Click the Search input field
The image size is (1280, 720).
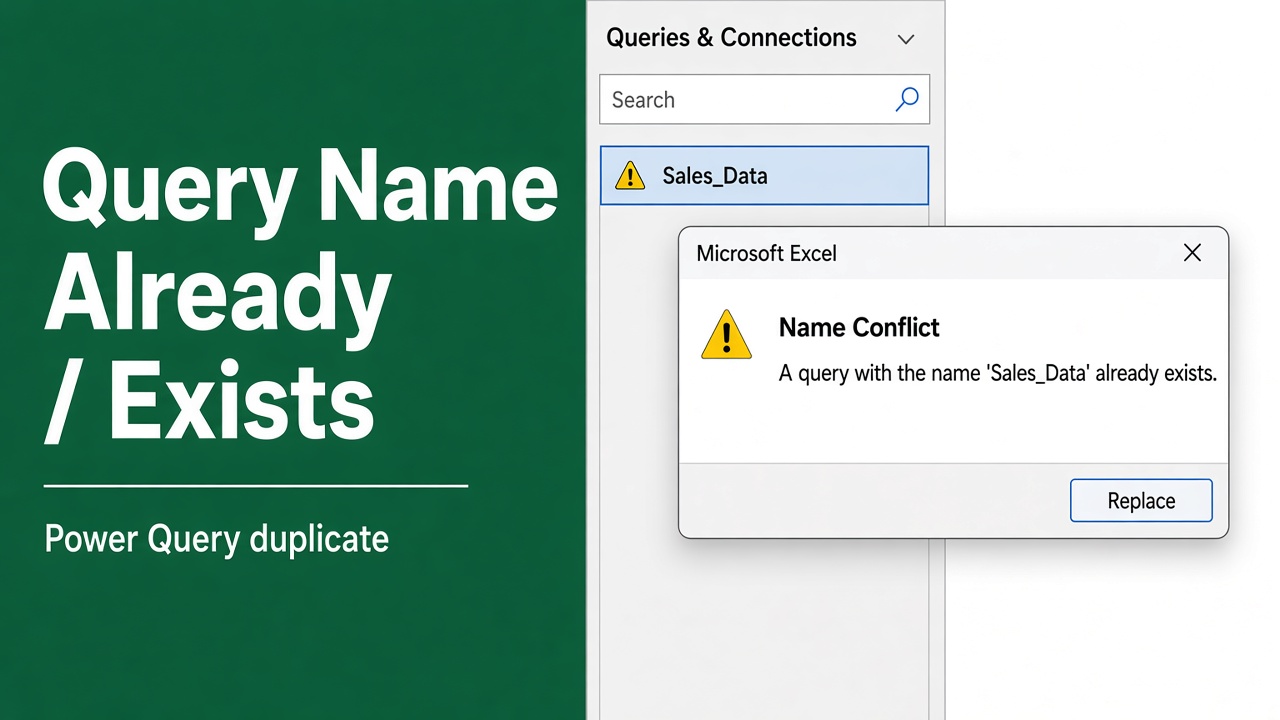pyautogui.click(x=764, y=100)
